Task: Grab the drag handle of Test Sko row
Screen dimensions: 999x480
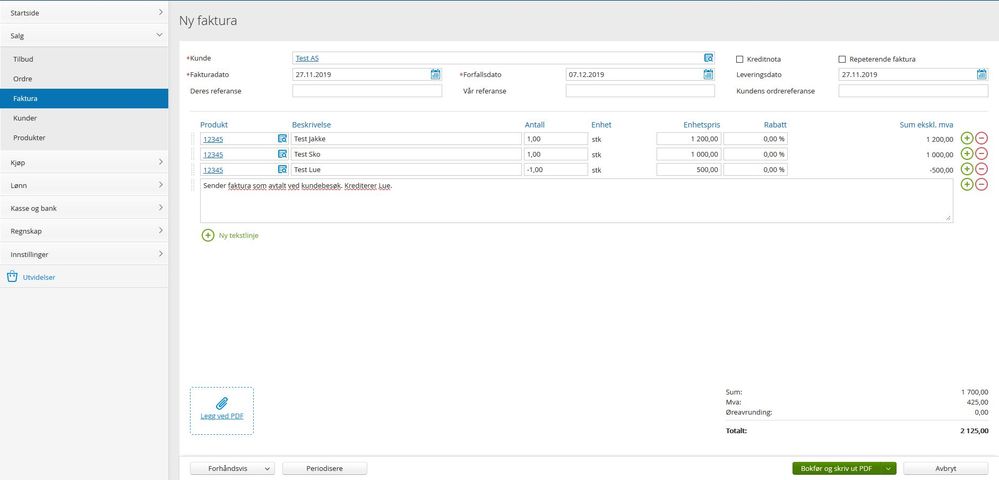Action: pyautogui.click(x=192, y=154)
